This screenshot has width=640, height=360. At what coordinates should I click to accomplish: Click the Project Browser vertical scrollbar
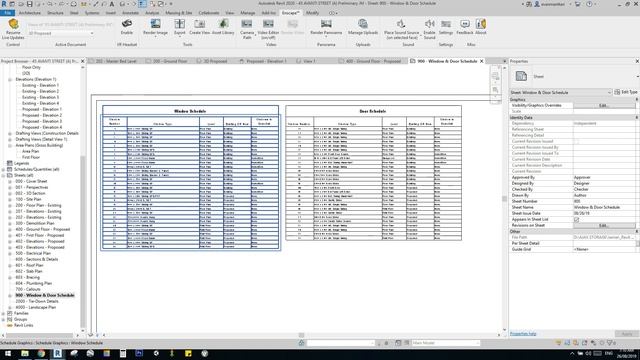(83, 241)
